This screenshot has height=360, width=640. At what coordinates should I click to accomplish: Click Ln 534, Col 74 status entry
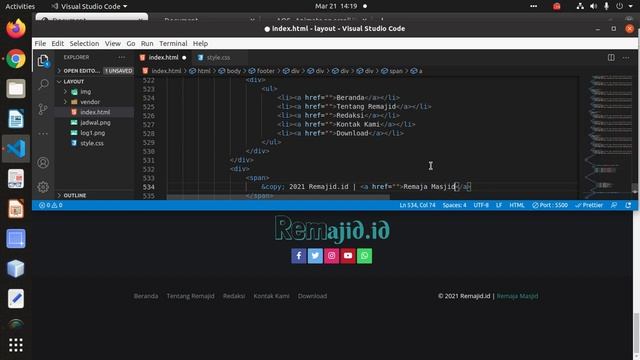tap(417, 205)
